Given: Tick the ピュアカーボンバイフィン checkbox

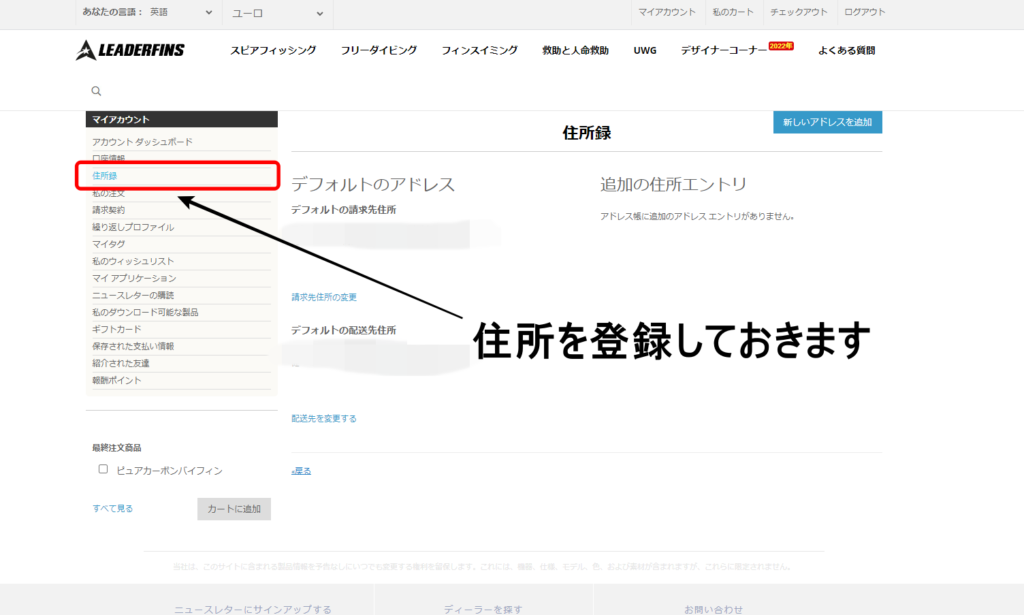Looking at the screenshot, I should [103, 469].
